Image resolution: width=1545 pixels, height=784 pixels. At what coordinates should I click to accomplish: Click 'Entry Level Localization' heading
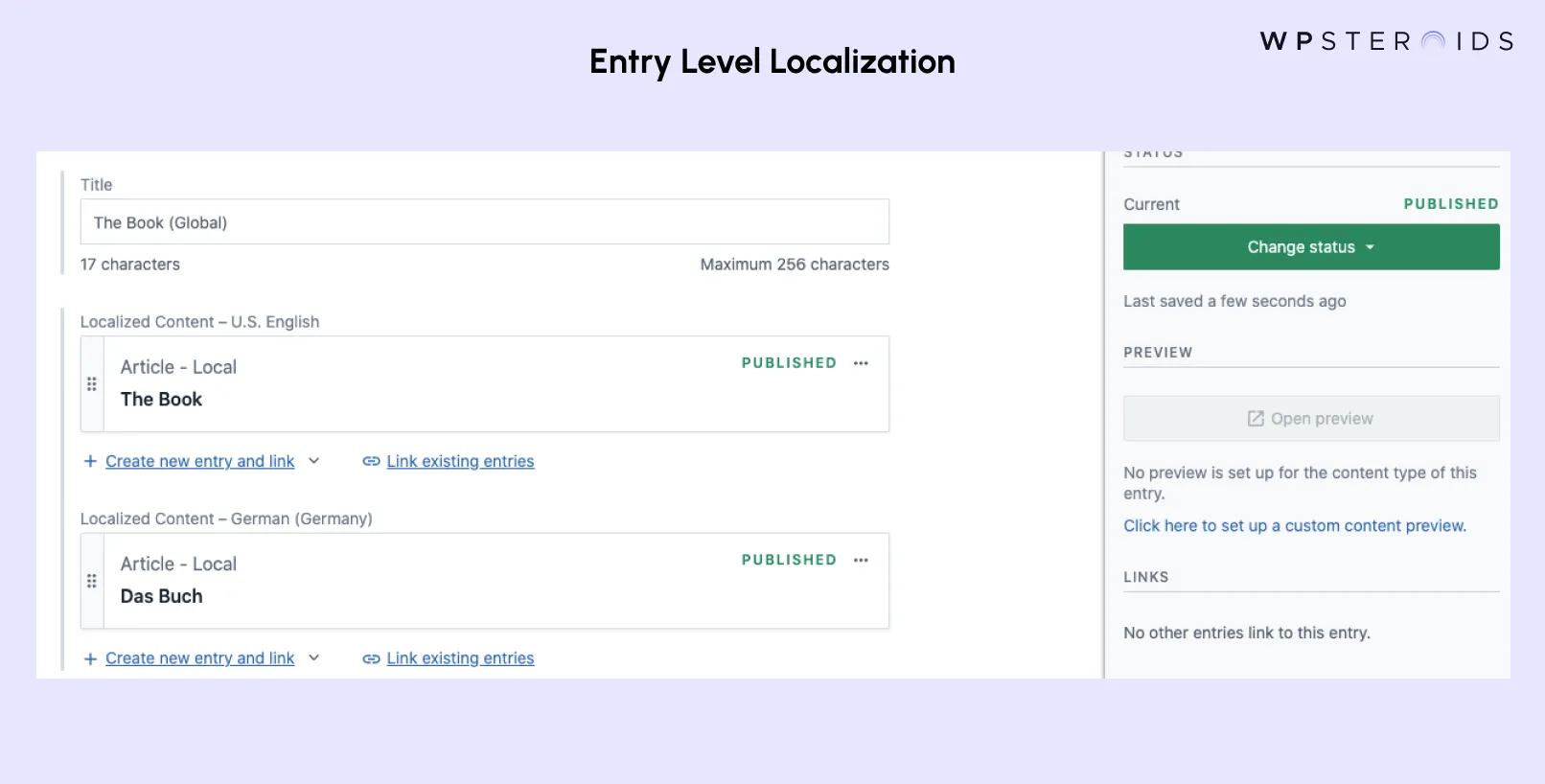(772, 62)
